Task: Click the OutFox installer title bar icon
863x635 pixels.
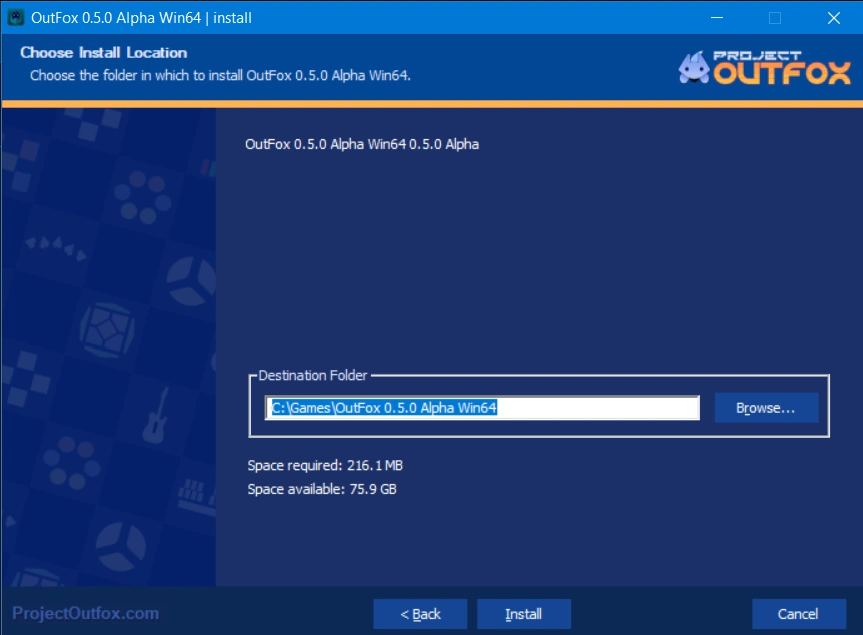Action: click(x=15, y=18)
